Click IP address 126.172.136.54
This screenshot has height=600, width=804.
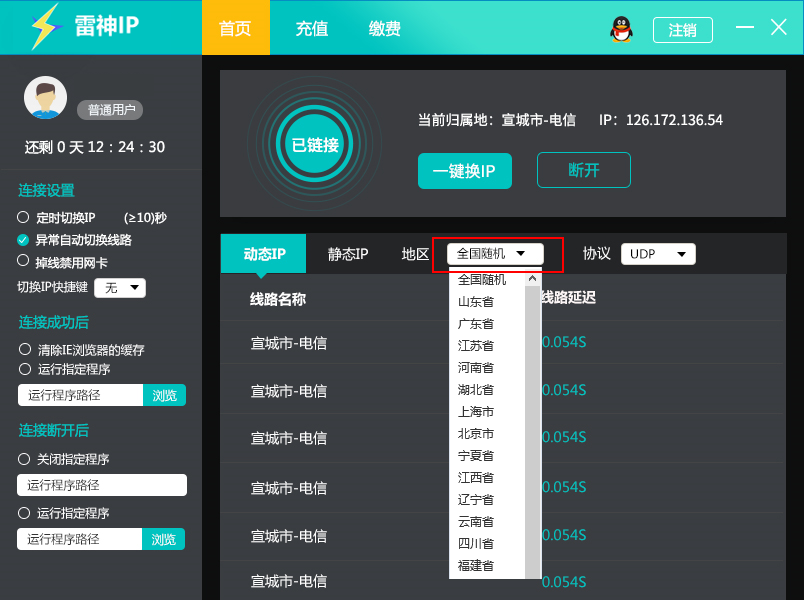[674, 121]
